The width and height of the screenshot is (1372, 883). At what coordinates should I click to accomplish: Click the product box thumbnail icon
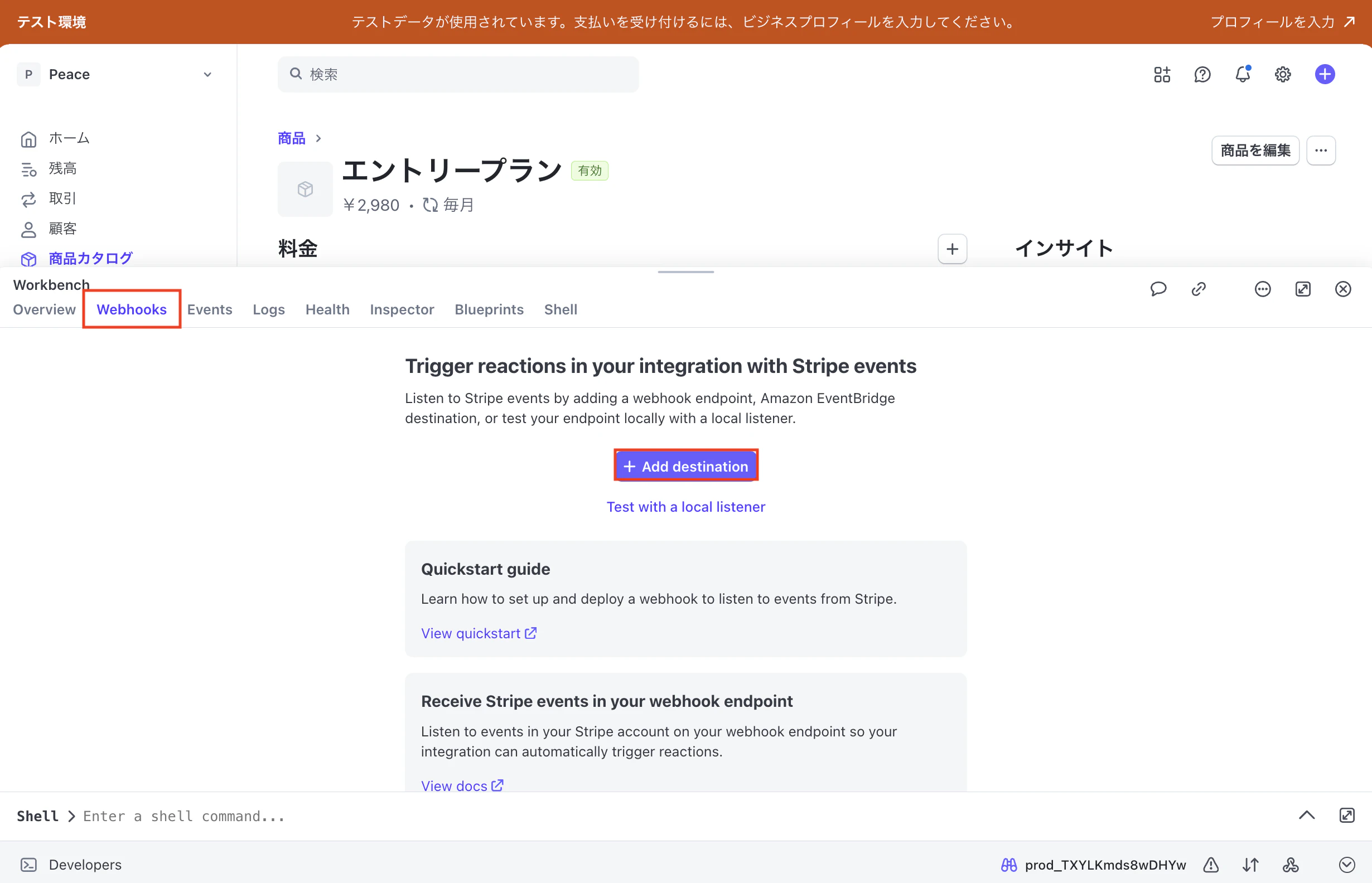(305, 189)
